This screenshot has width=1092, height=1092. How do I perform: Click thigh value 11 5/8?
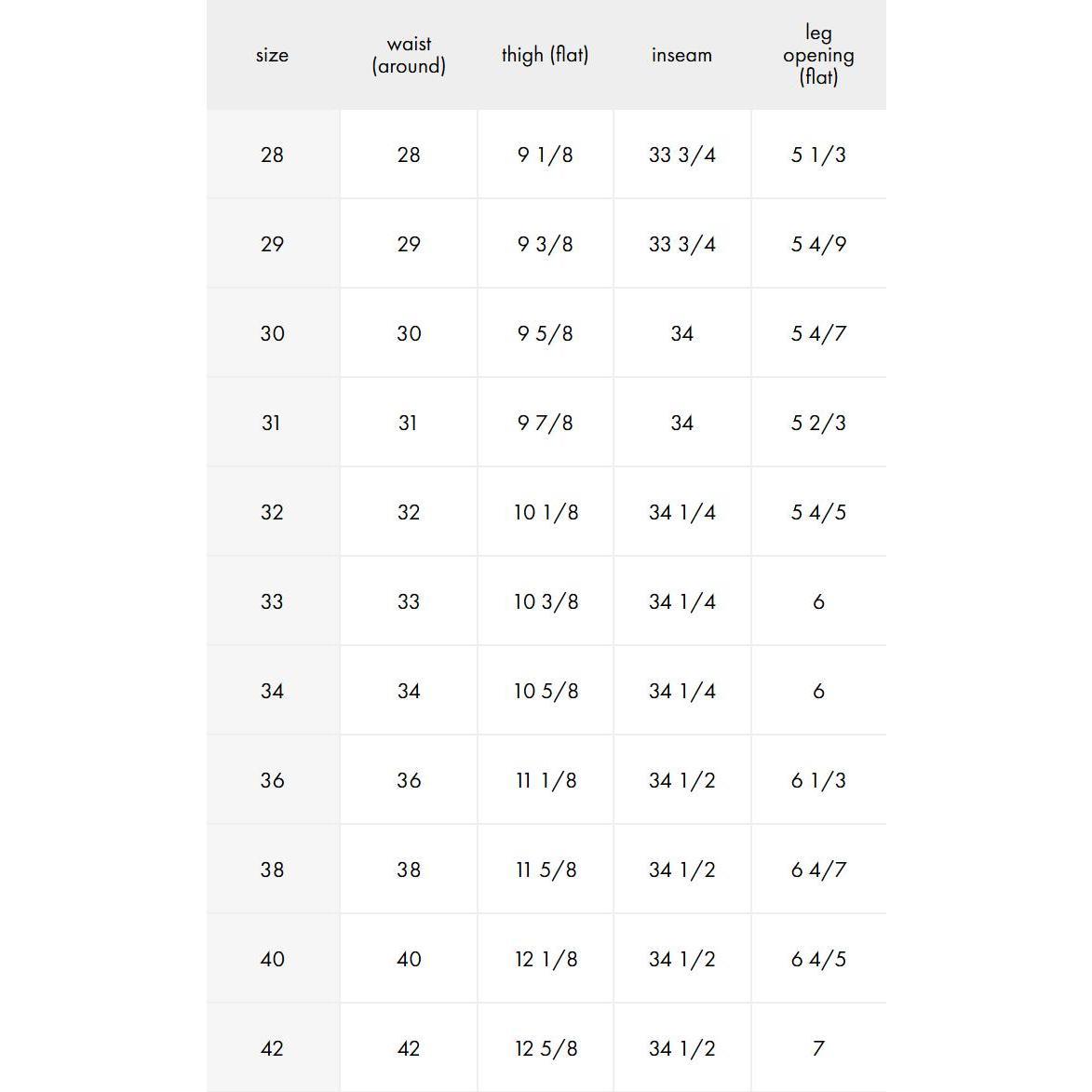coord(545,870)
